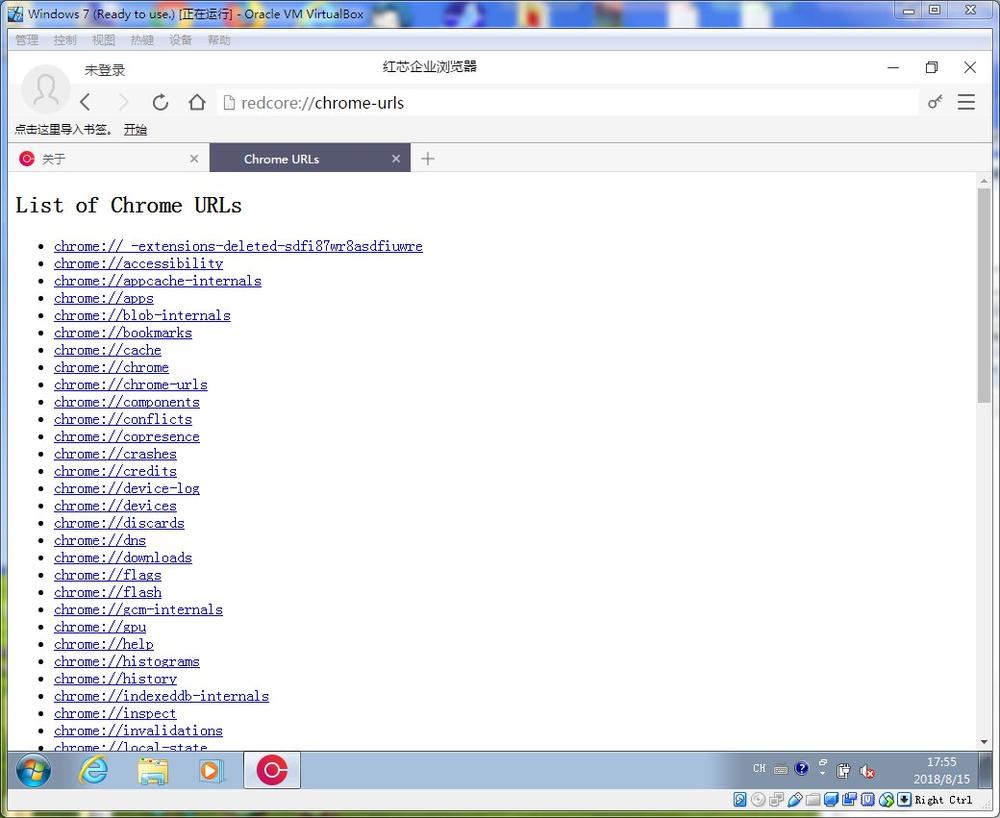1000x818 pixels.
Task: Click VirtualBox USB pen status icon
Action: tap(795, 800)
